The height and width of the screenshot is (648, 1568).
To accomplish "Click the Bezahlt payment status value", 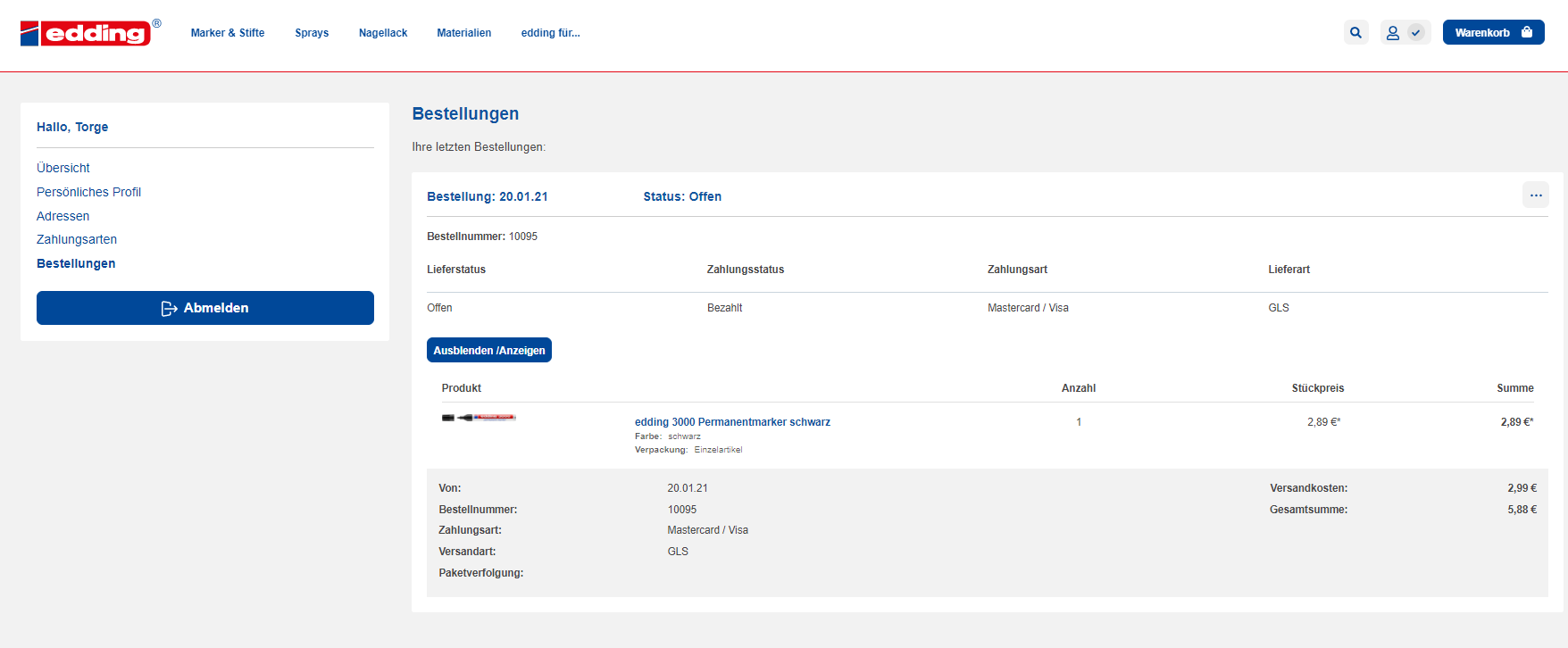I will 724,308.
